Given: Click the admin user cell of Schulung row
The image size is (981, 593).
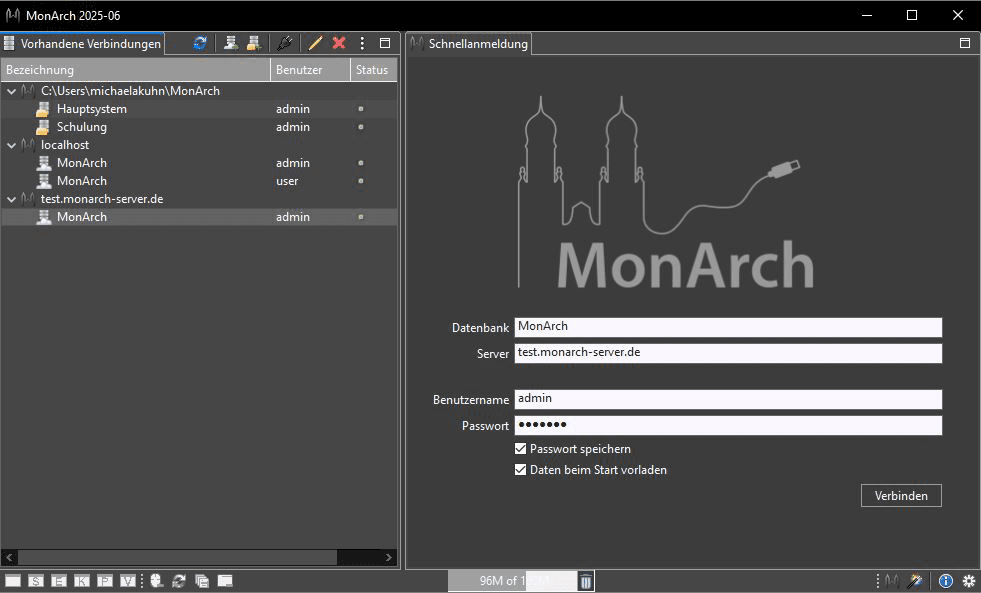Looking at the screenshot, I should tap(293, 127).
